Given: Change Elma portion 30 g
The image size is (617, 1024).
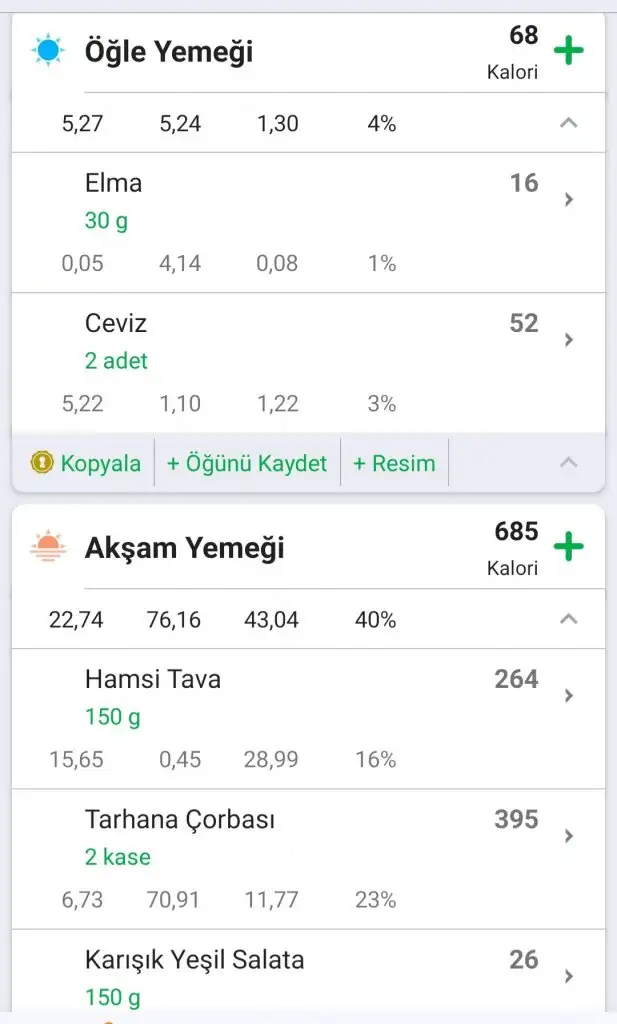Looking at the screenshot, I should (x=106, y=221).
